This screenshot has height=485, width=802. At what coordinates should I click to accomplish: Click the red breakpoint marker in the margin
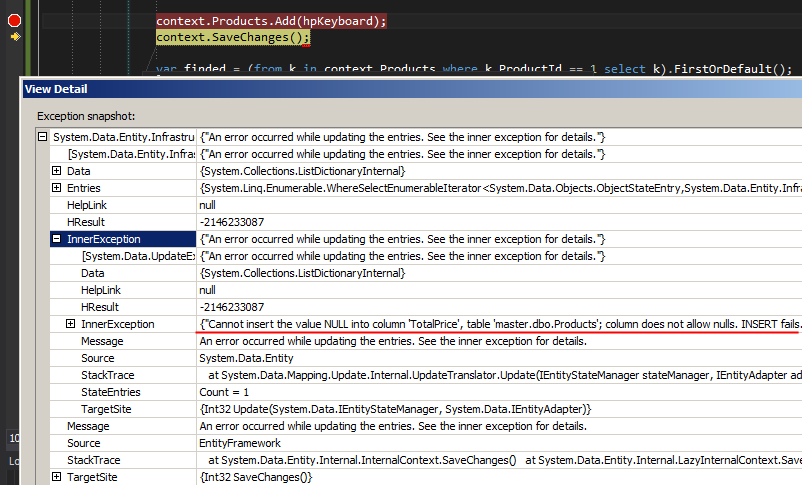point(15,20)
